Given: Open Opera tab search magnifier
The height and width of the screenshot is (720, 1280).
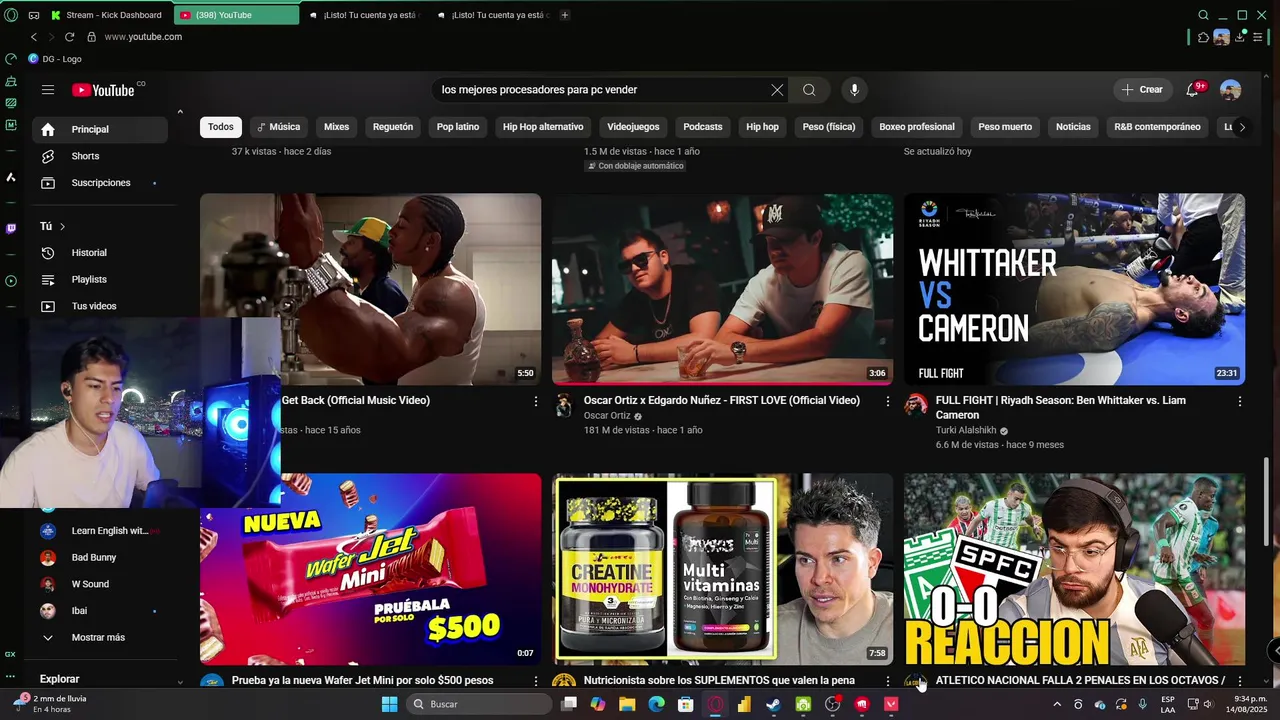Looking at the screenshot, I should point(1203,15).
